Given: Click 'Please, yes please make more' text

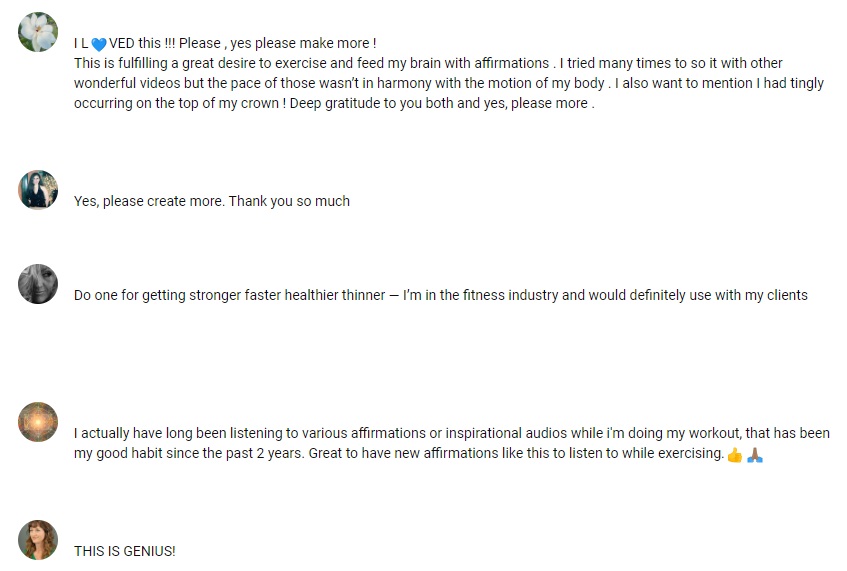Looking at the screenshot, I should 278,43.
